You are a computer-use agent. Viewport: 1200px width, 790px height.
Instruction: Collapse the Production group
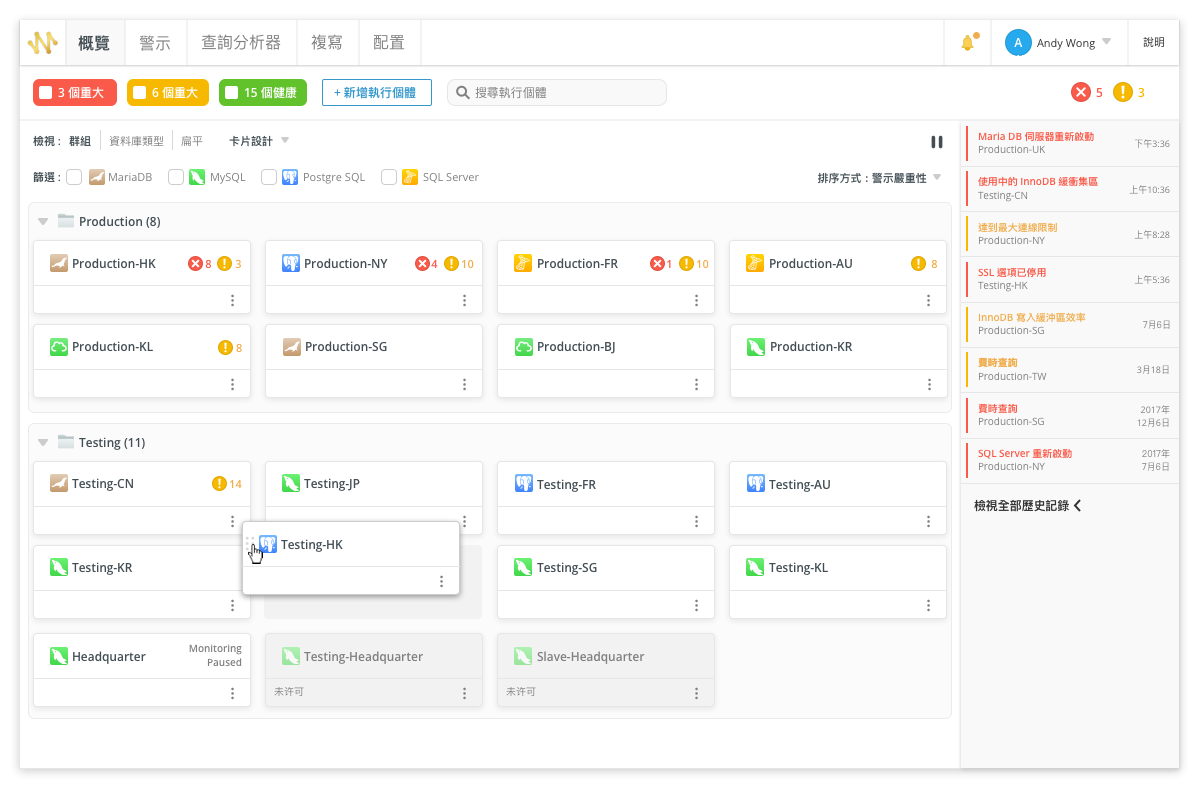point(43,222)
